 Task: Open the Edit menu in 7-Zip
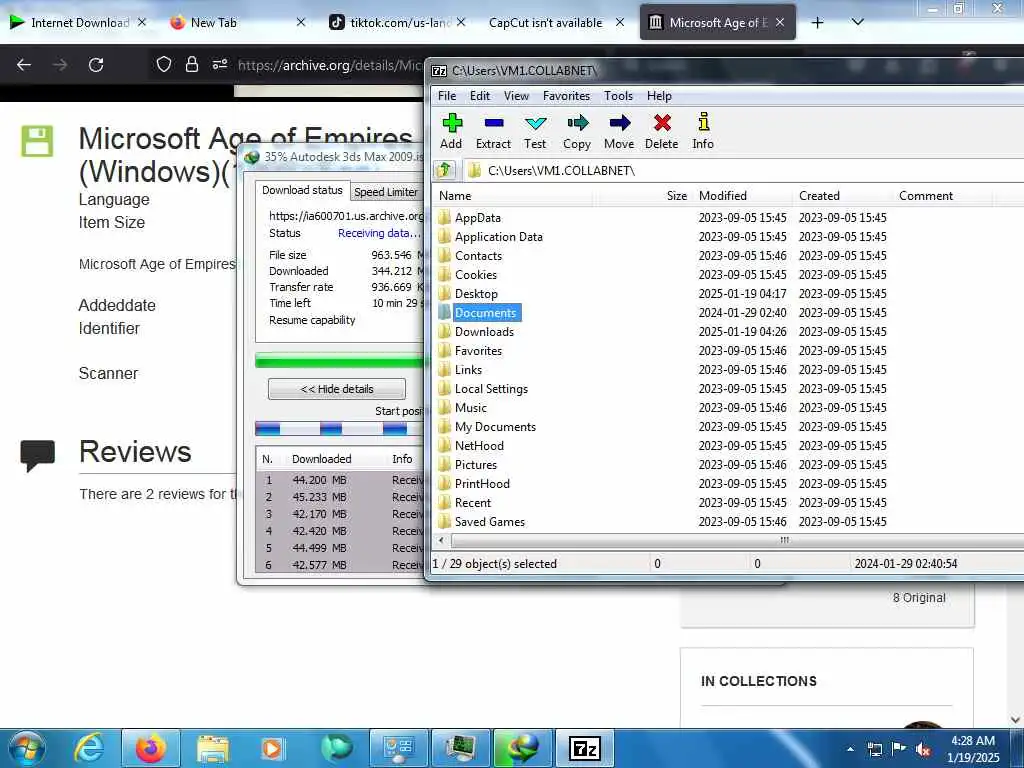[x=480, y=96]
